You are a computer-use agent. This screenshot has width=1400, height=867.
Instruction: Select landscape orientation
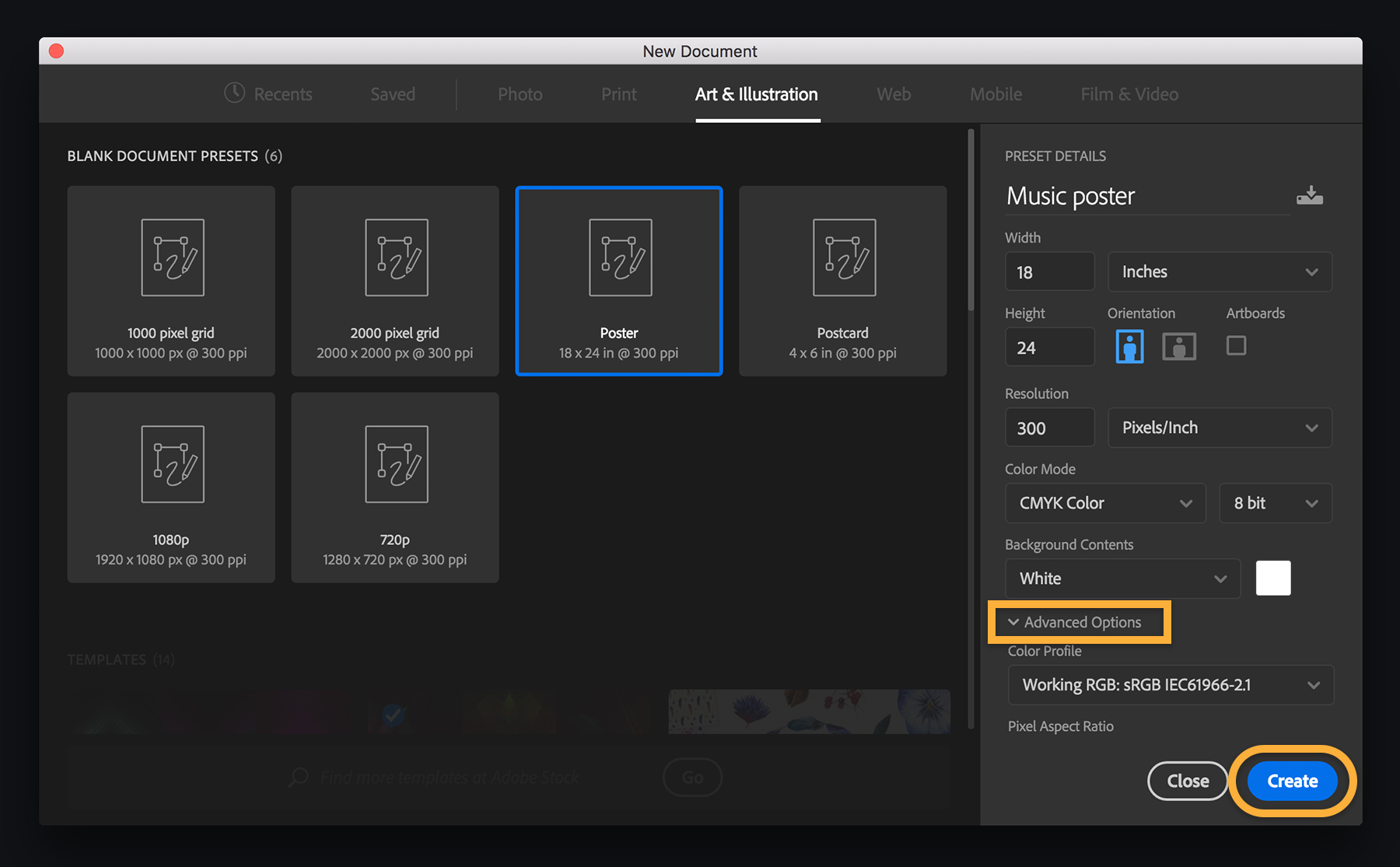point(1179,346)
